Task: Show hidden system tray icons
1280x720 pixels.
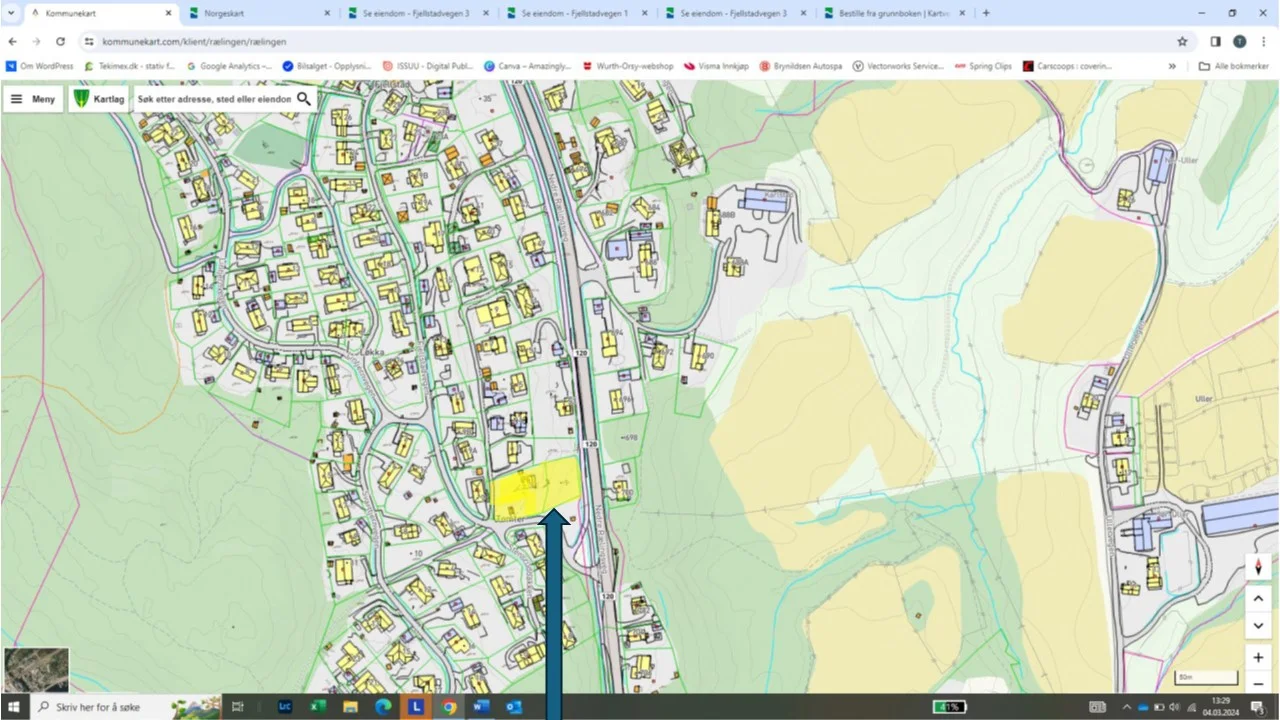Action: click(x=1126, y=707)
